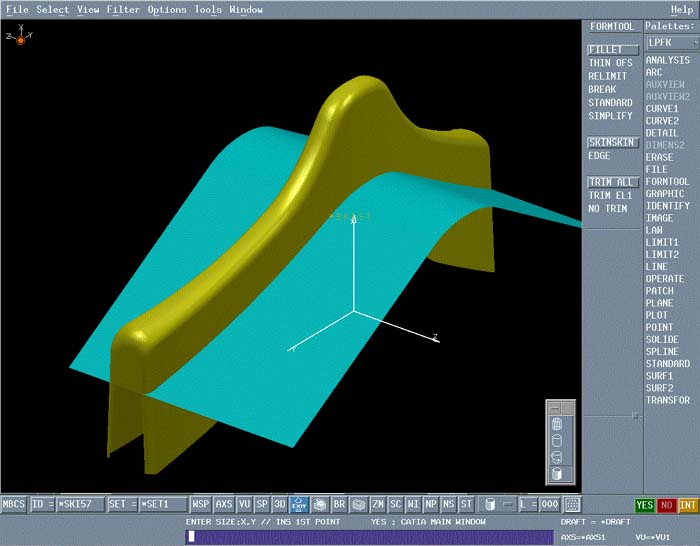This screenshot has width=700, height=546.
Task: Click the blue EXIT icon in bottom toolbar
Action: click(x=297, y=505)
